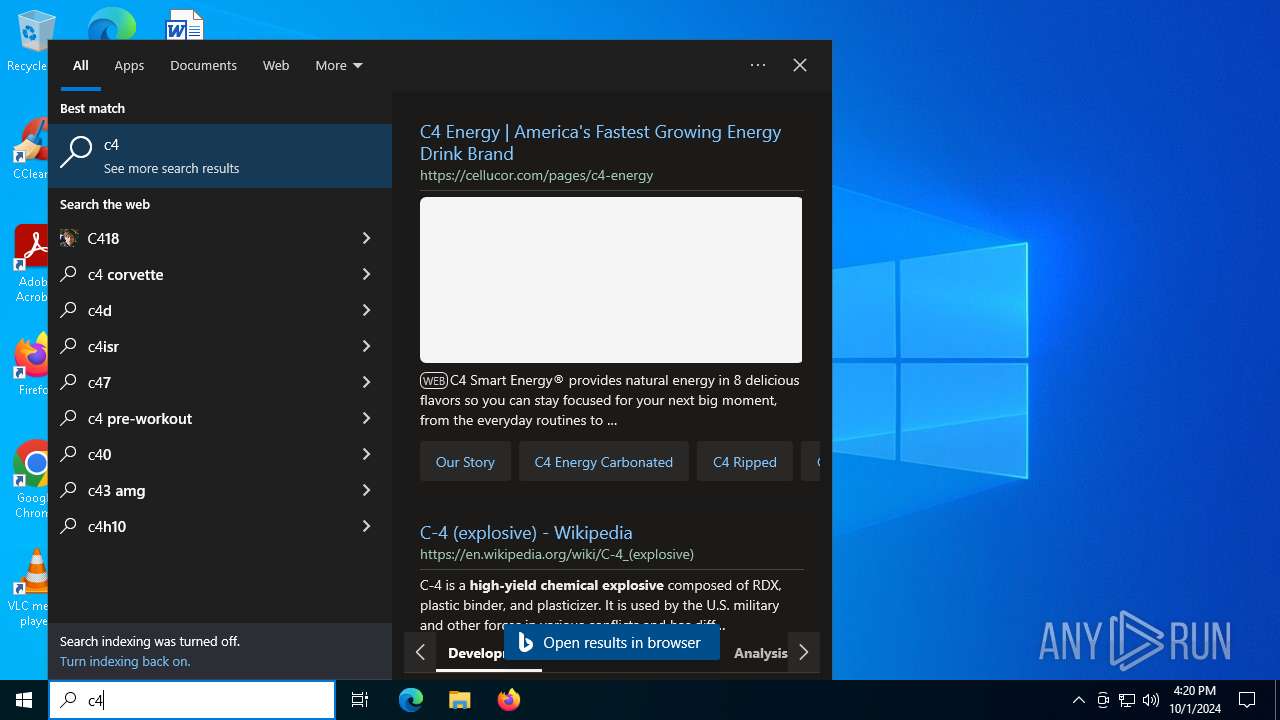Click the magnifier icon in the taskbar search box

click(68, 701)
